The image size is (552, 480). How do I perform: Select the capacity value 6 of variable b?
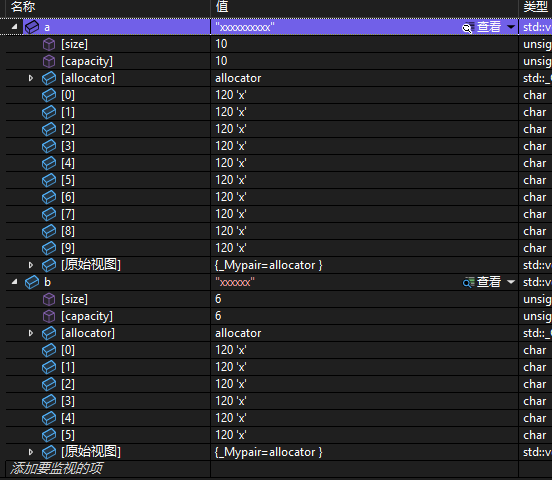point(218,316)
